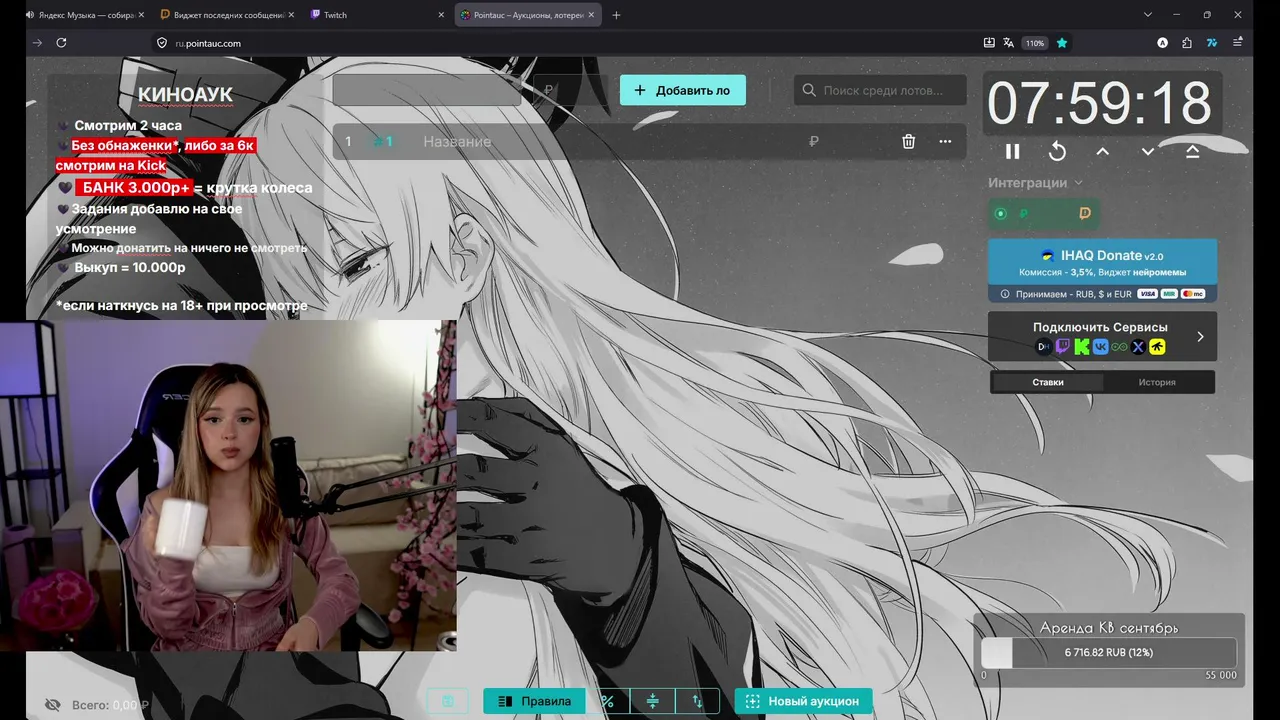Switch to the История tab
Viewport: 1280px width, 720px height.
(1157, 382)
